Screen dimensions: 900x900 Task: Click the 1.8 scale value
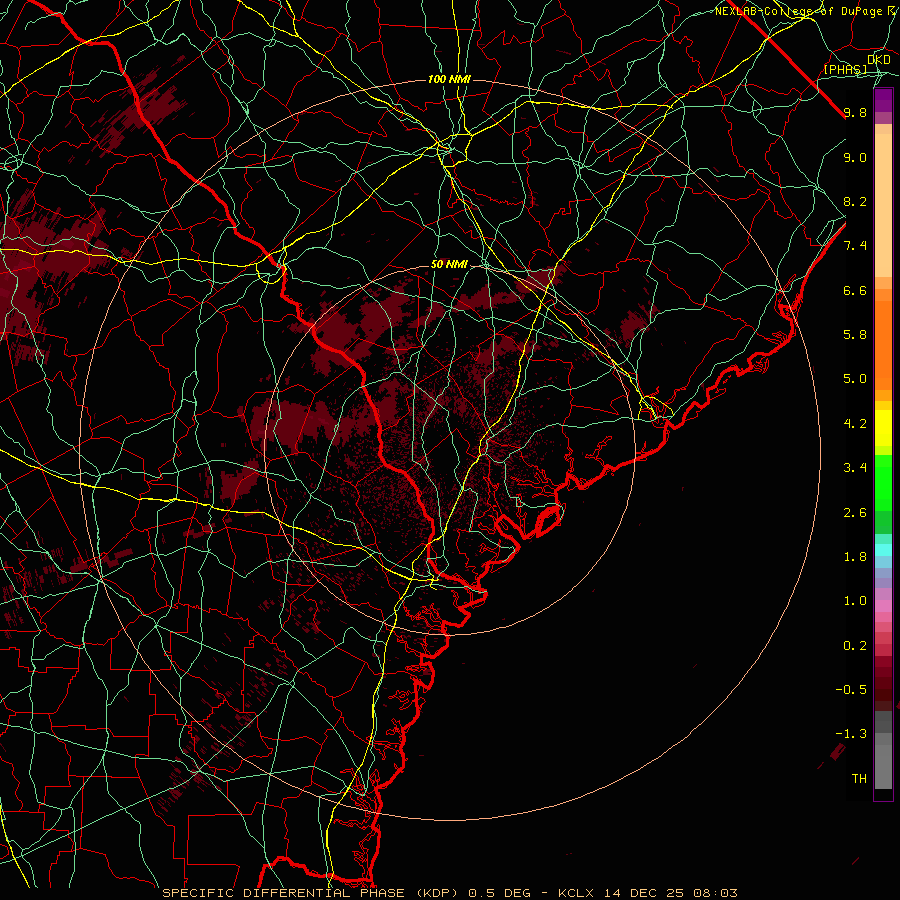tap(855, 557)
